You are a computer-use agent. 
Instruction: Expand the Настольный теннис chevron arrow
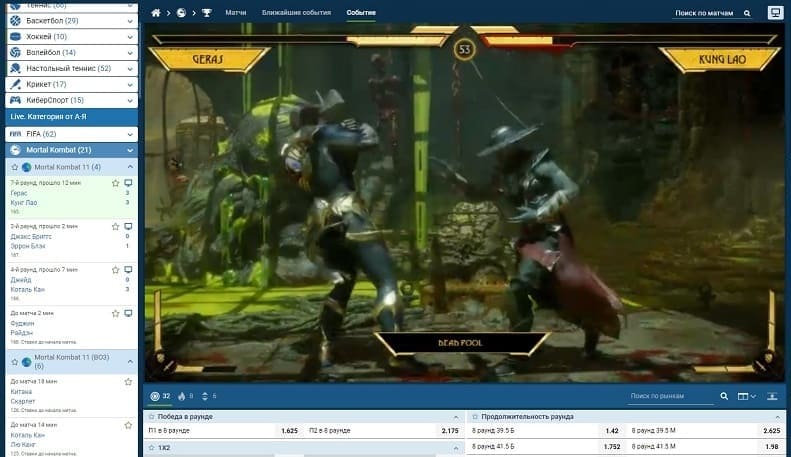click(x=130, y=69)
